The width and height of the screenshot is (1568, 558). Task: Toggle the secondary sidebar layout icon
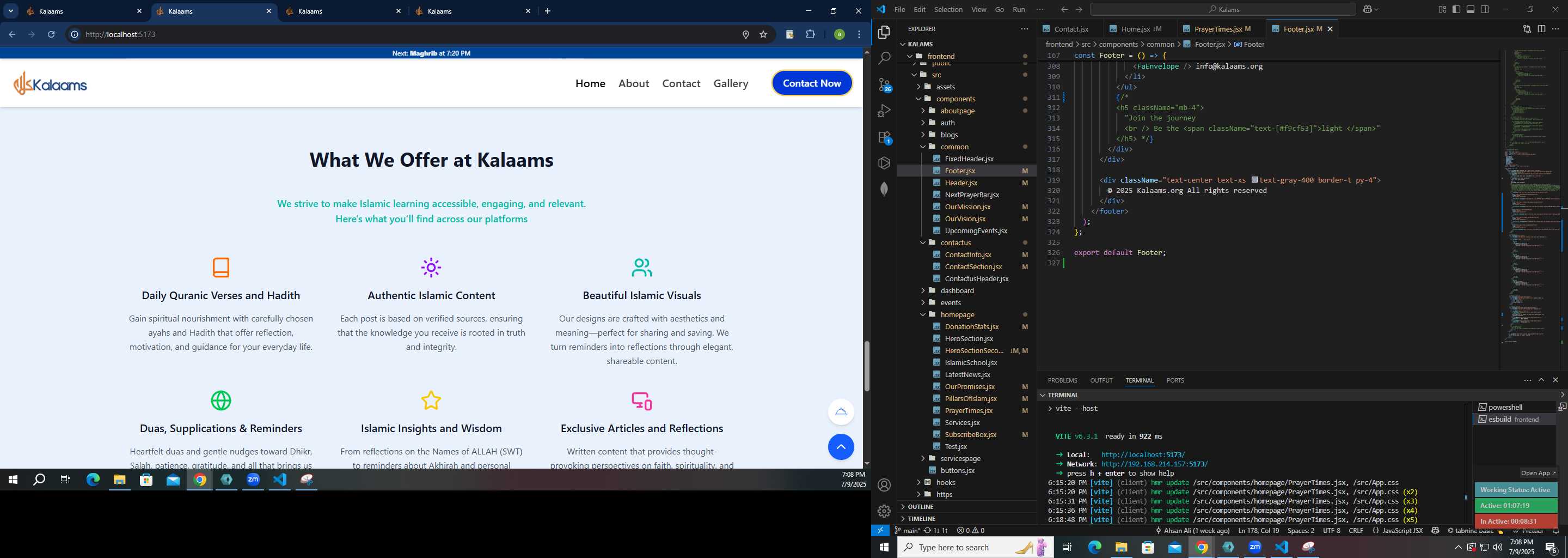(x=1485, y=9)
